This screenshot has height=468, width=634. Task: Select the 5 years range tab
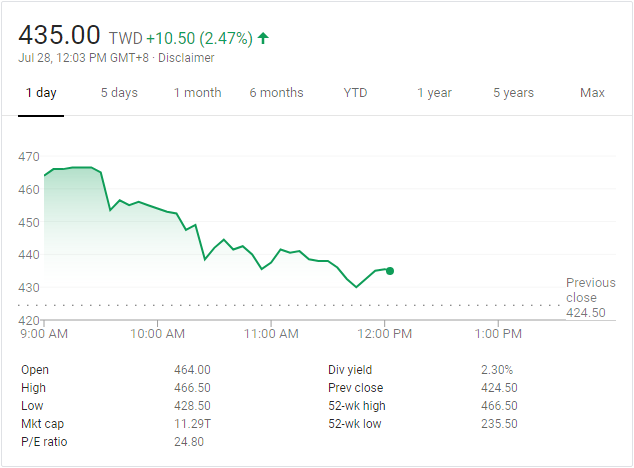tap(513, 93)
